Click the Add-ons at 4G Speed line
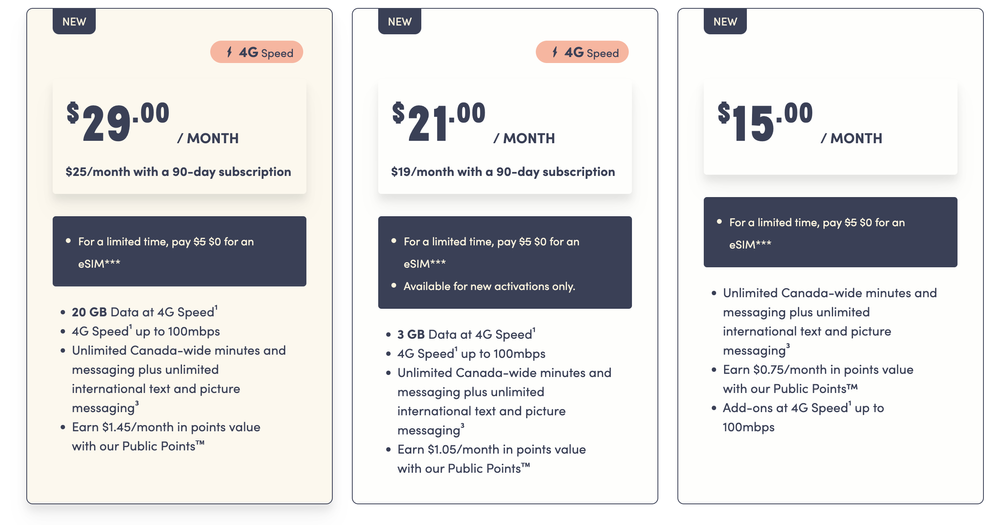 [803, 417]
